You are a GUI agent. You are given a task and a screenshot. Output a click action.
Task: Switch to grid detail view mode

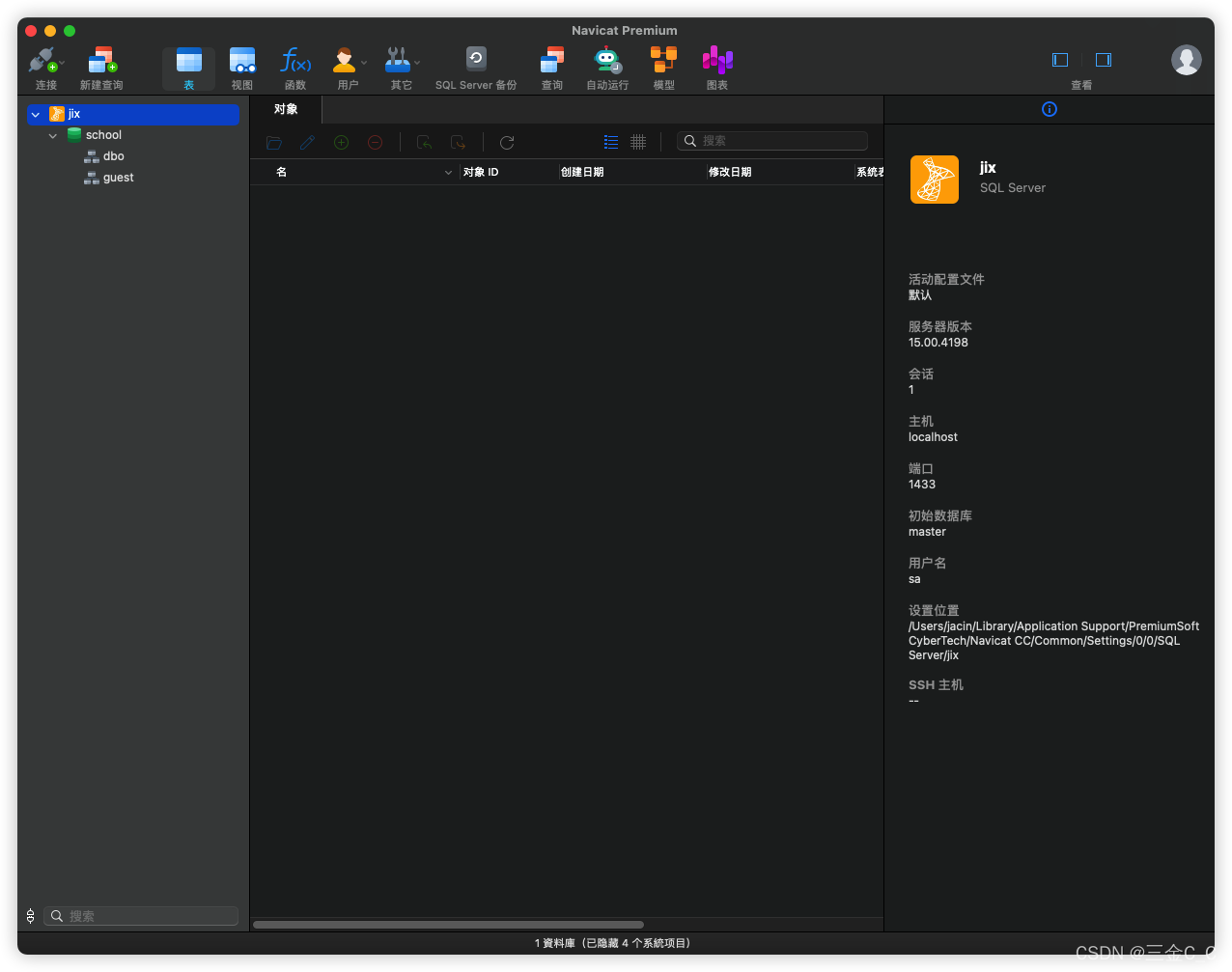638,142
